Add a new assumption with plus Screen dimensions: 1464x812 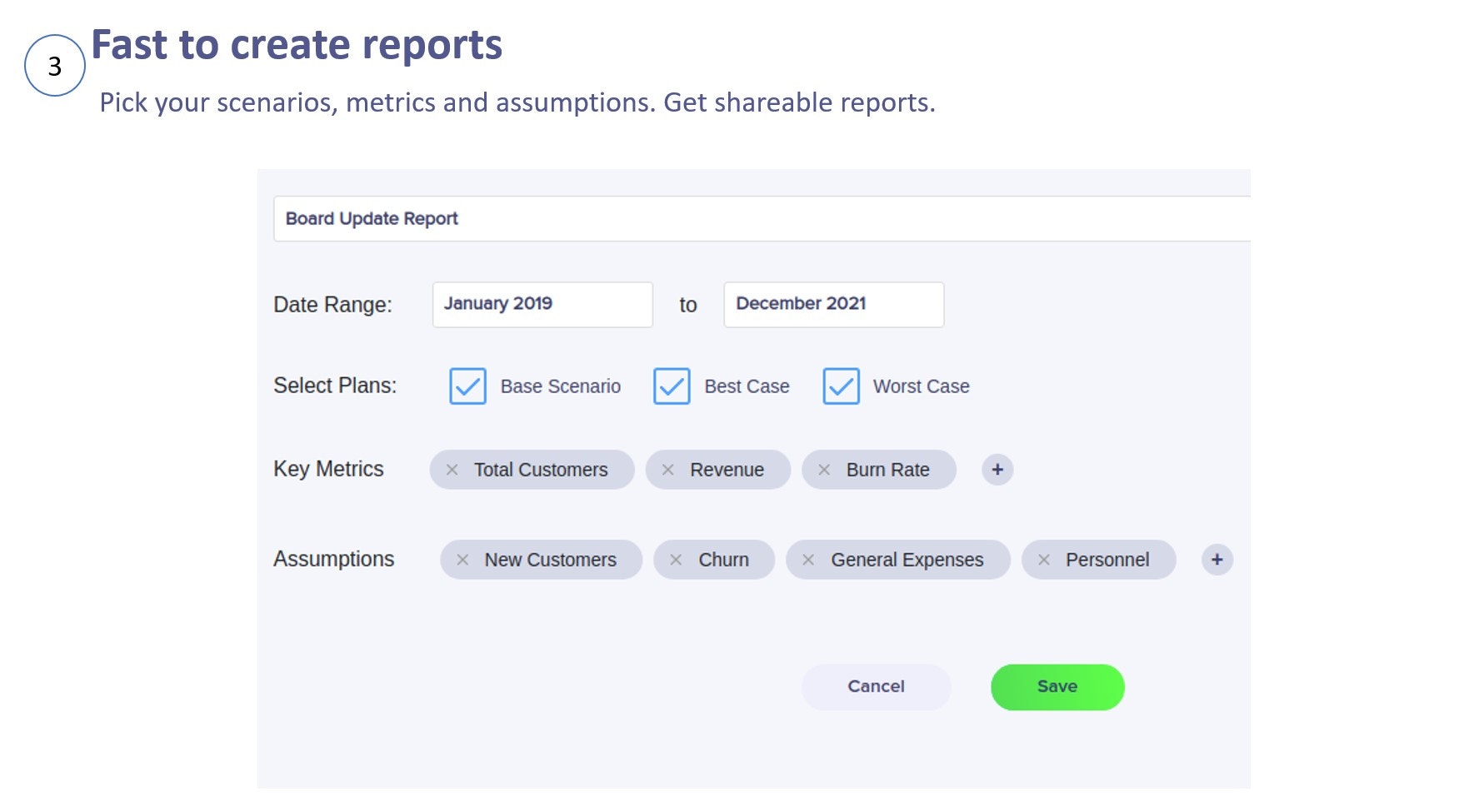point(1217,560)
